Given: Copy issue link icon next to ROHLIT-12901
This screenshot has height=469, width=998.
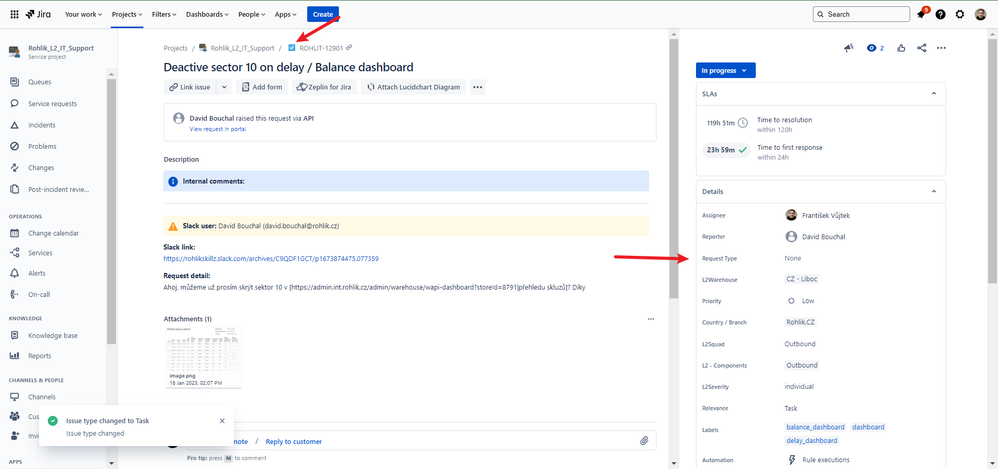Looking at the screenshot, I should tap(349, 48).
